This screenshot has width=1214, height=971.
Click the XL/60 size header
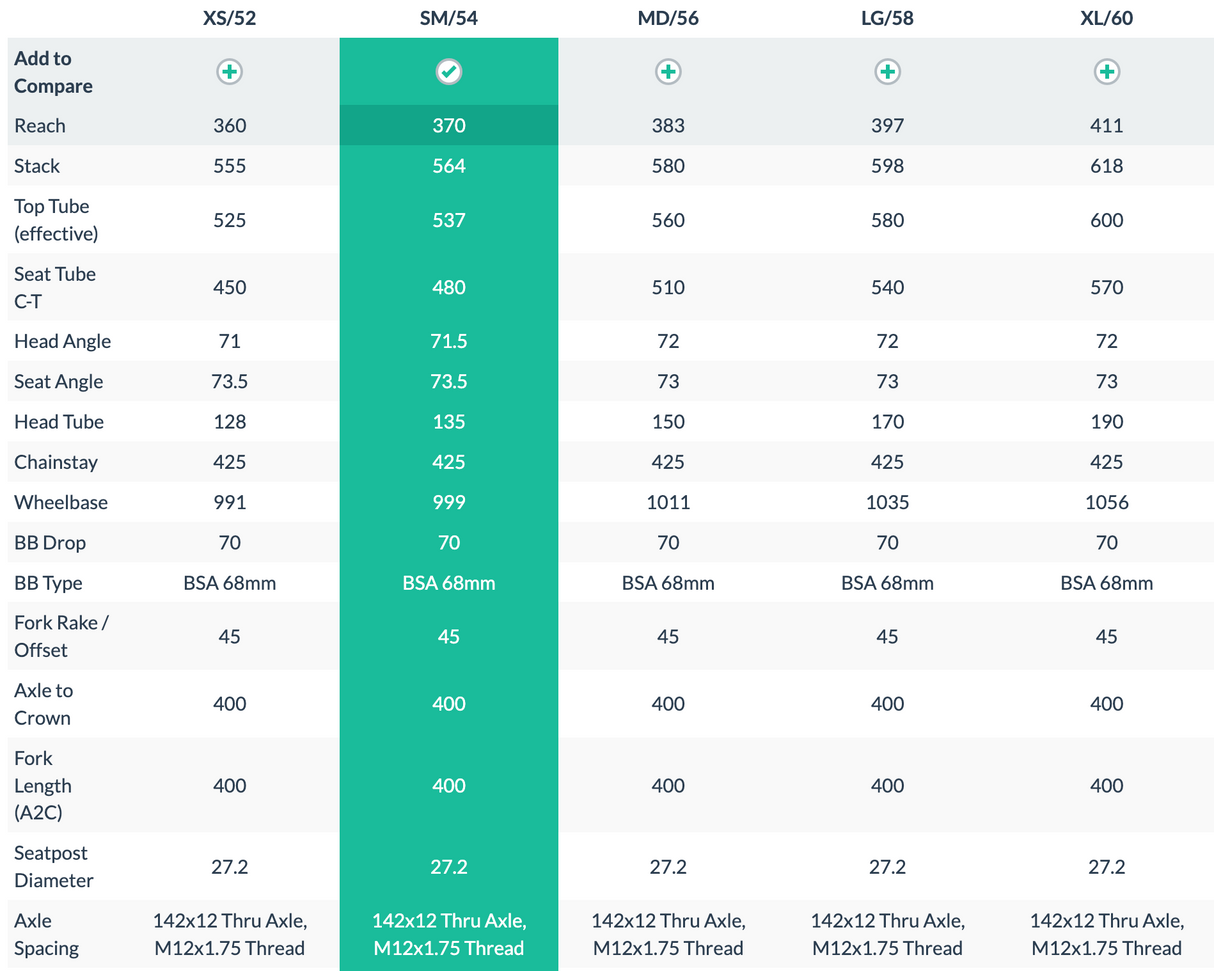click(1106, 17)
